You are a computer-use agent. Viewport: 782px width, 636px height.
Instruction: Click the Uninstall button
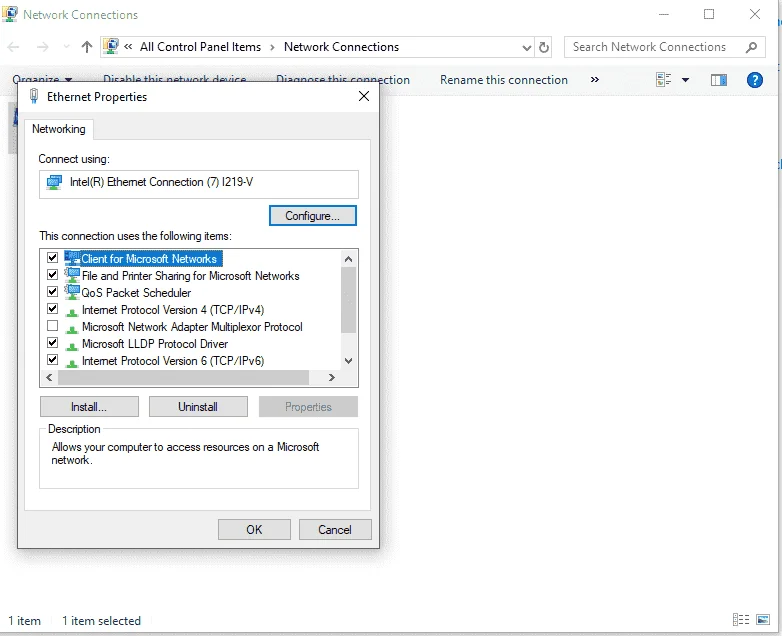[198, 407]
